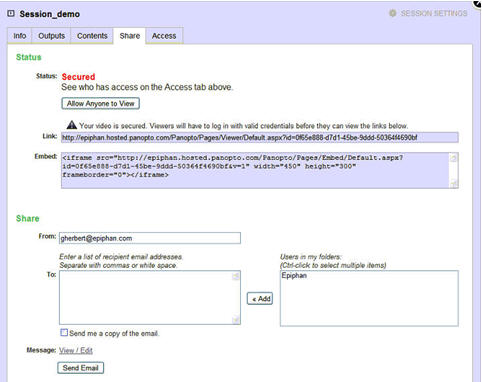Screen dimensions: 482x382
Task: Click Embed box scroll down arrow
Action: pos(454,183)
